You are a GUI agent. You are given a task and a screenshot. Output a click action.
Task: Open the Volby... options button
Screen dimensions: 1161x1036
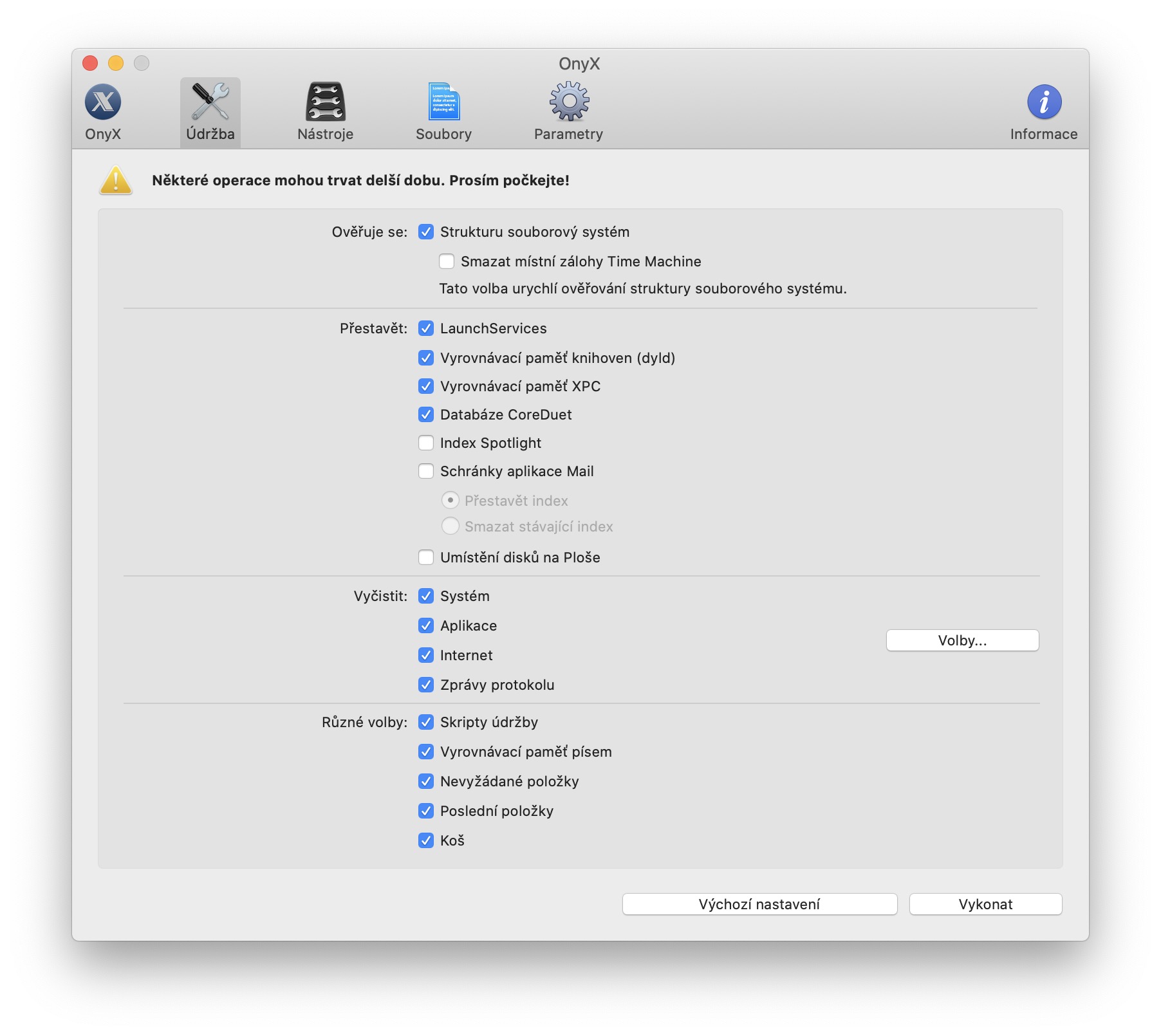[962, 640]
